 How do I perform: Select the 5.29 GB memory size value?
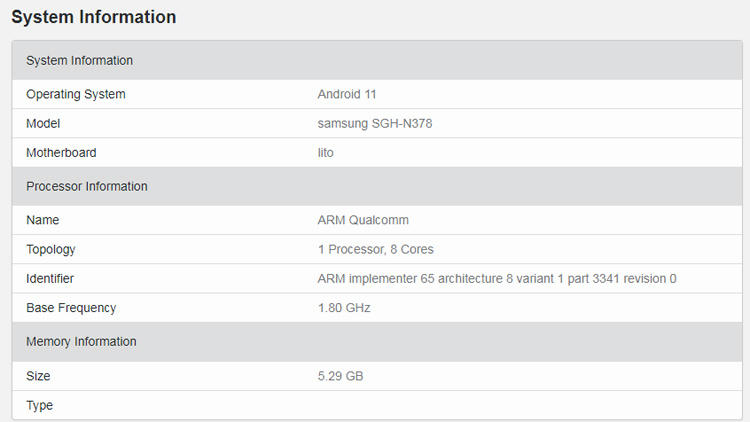coord(341,376)
